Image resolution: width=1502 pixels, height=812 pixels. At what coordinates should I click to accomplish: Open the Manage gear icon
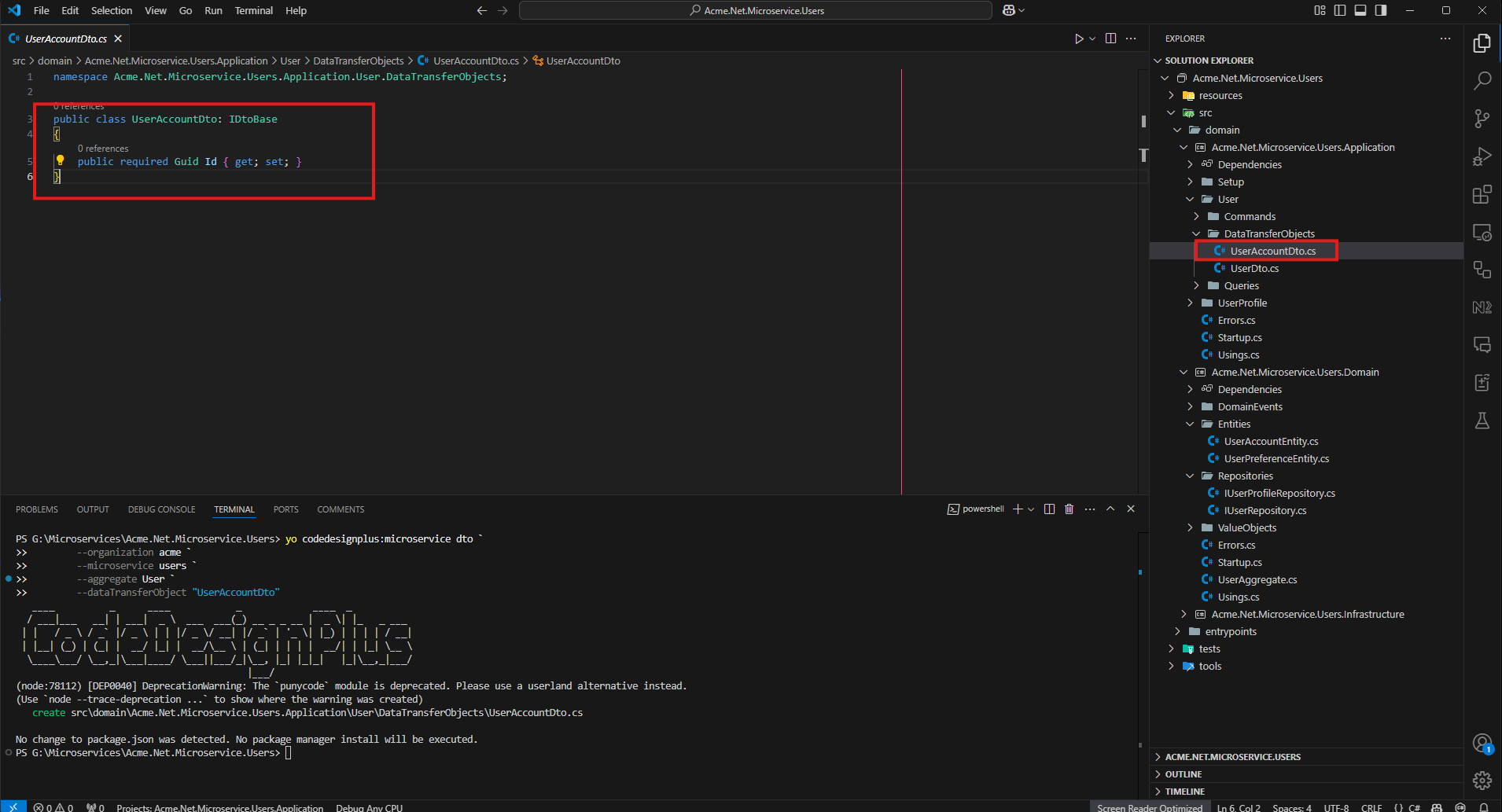tap(1482, 780)
